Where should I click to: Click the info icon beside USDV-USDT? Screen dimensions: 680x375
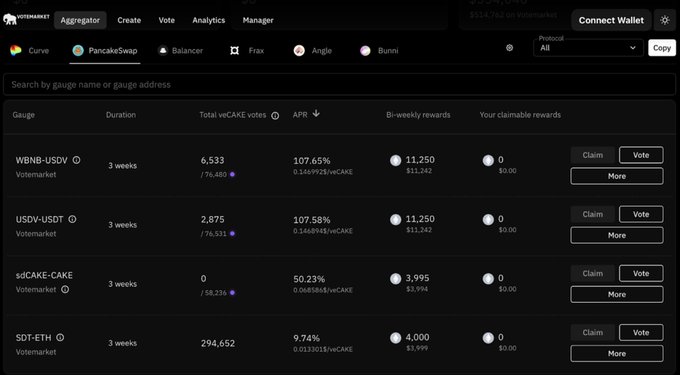coord(72,219)
